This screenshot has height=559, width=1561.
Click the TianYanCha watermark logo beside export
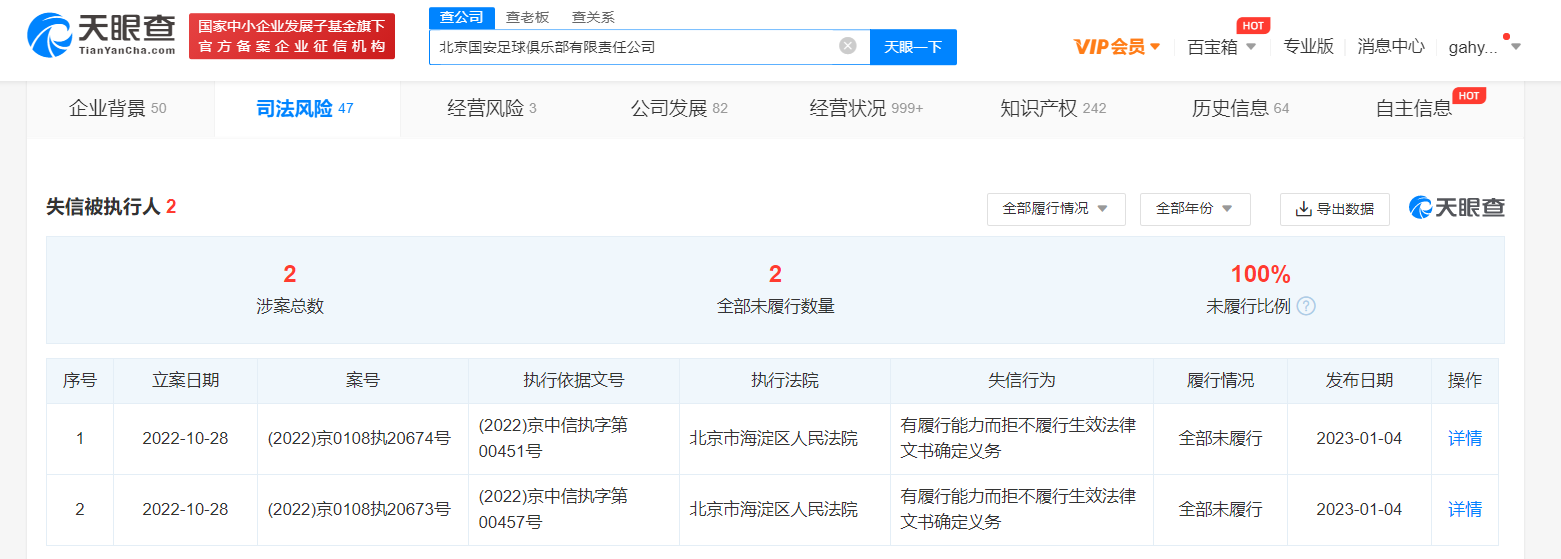(1456, 208)
